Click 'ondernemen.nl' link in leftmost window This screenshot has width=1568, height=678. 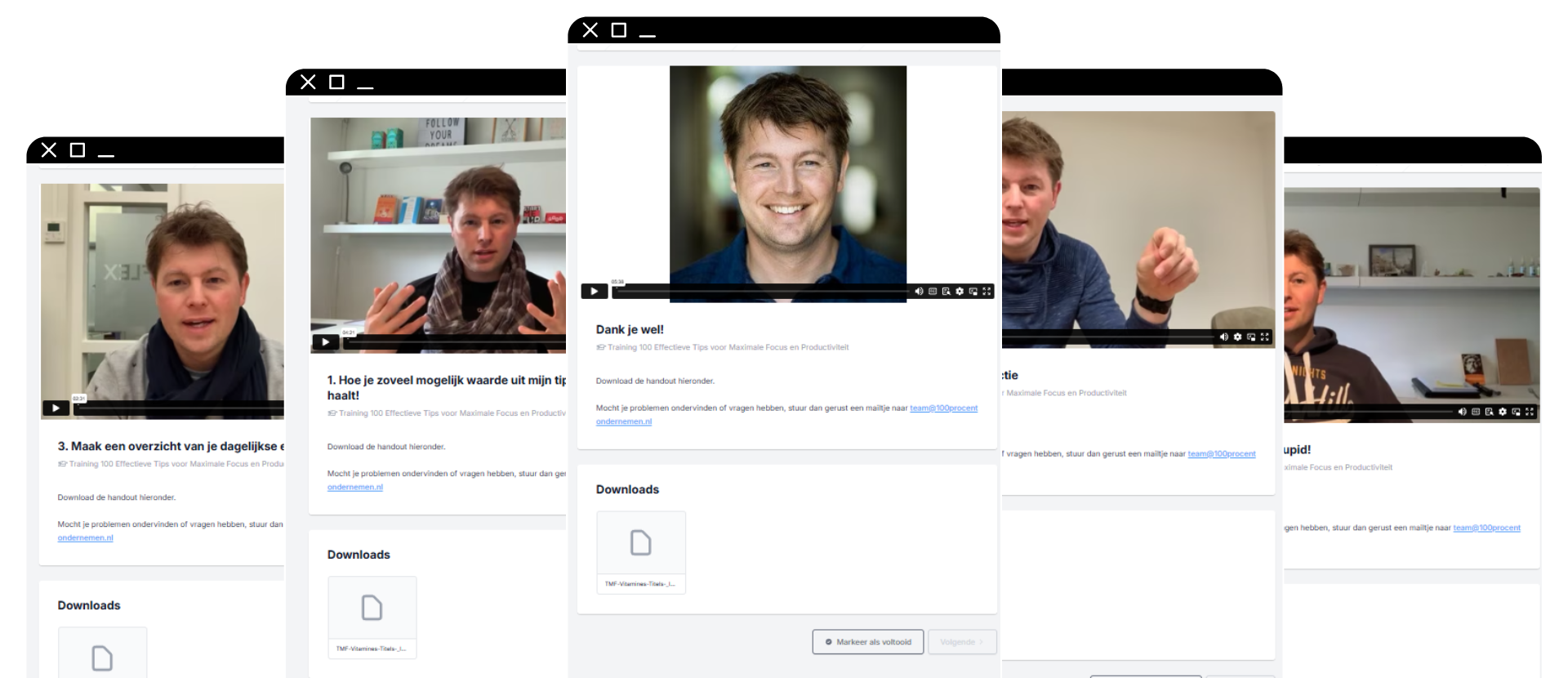85,538
